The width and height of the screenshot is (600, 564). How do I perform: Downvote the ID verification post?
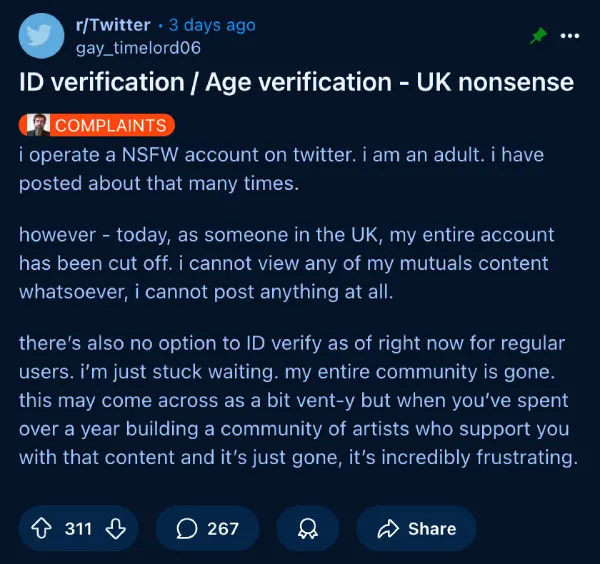116,528
